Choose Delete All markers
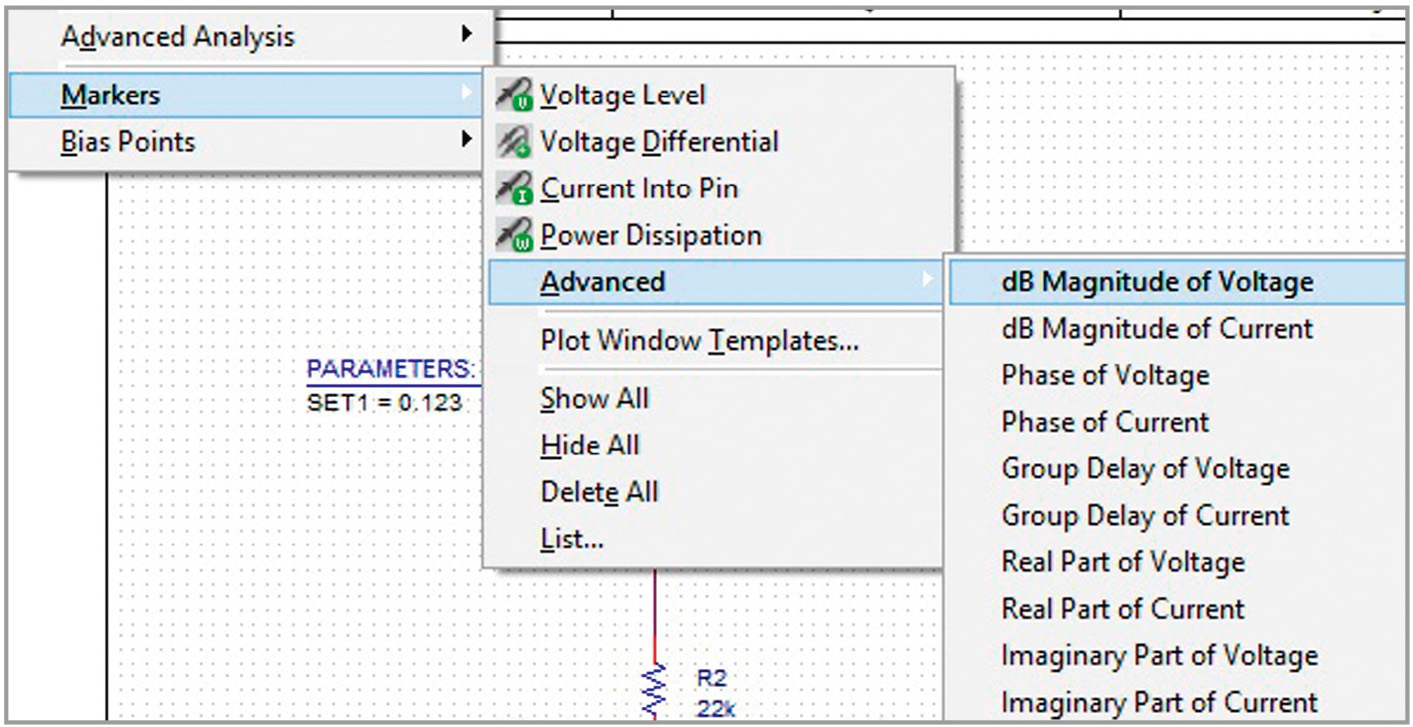Screen dimensions: 1413x727 click(x=599, y=493)
